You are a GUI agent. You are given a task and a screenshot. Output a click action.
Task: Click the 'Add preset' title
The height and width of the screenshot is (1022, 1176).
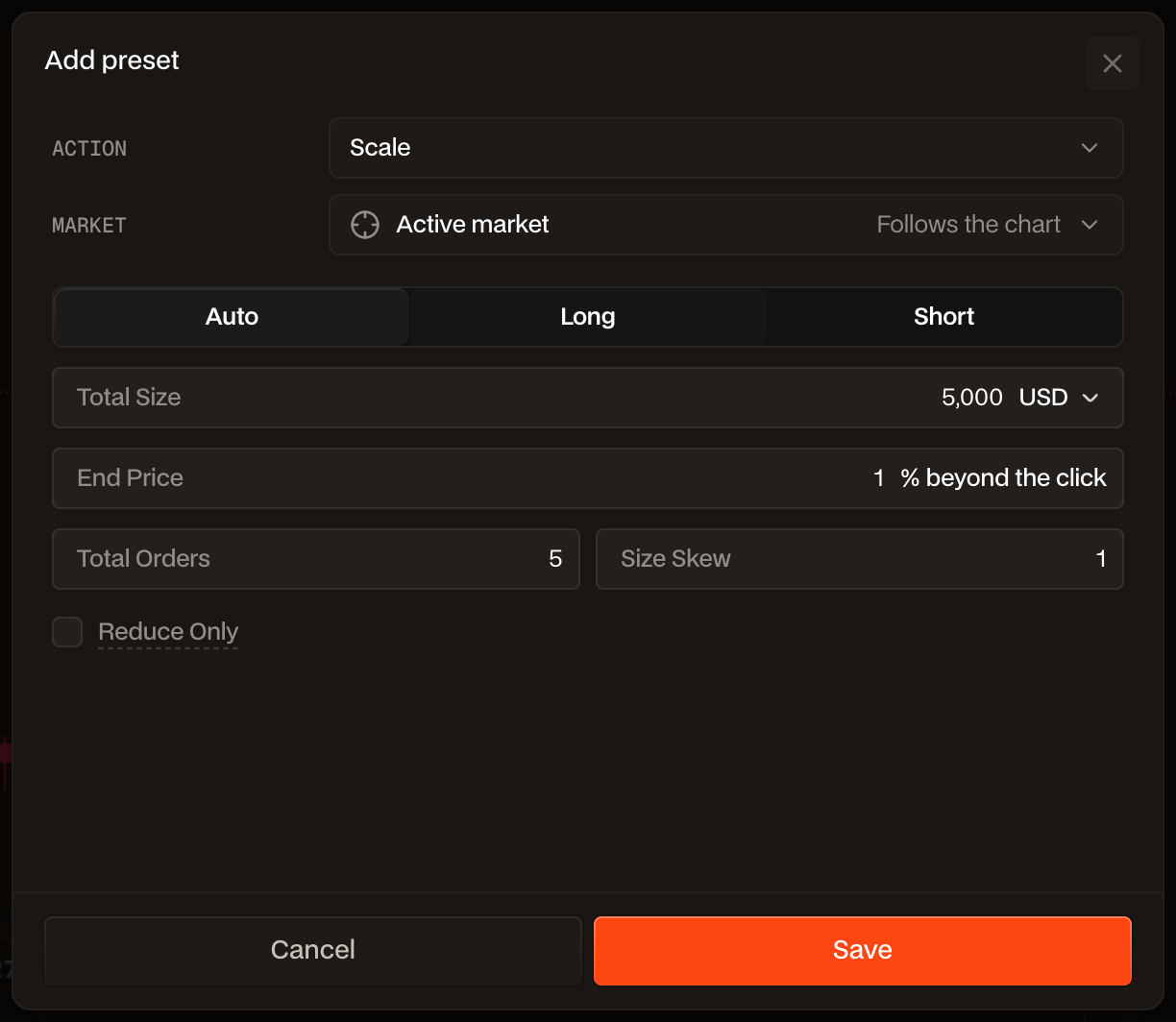[x=112, y=61]
